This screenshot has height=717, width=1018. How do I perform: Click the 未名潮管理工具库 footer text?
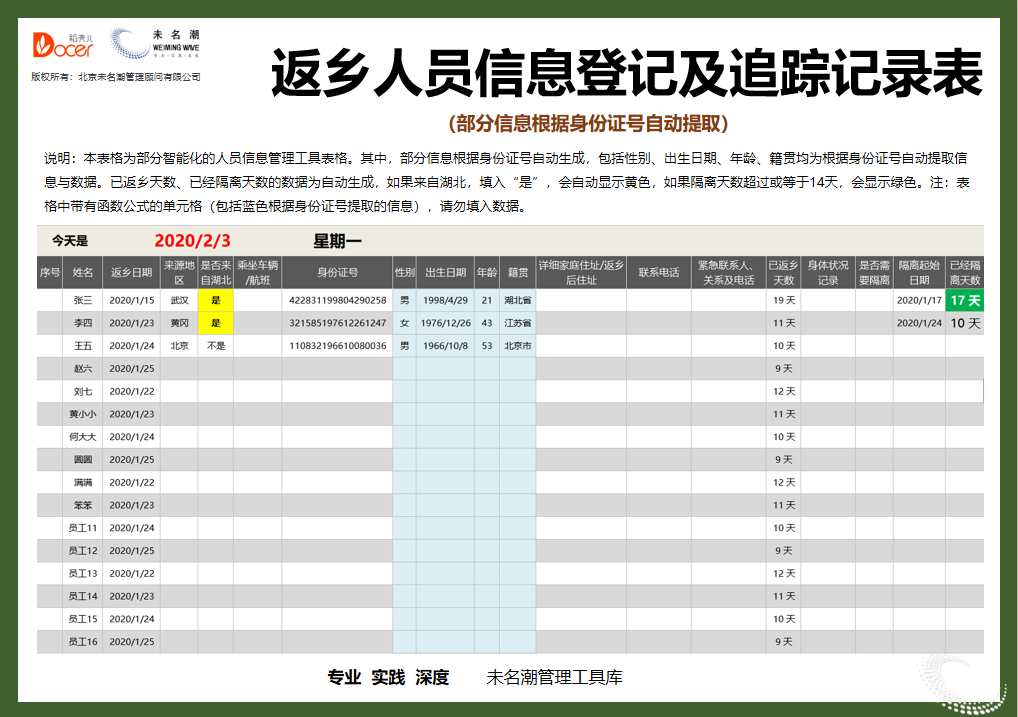[x=553, y=677]
